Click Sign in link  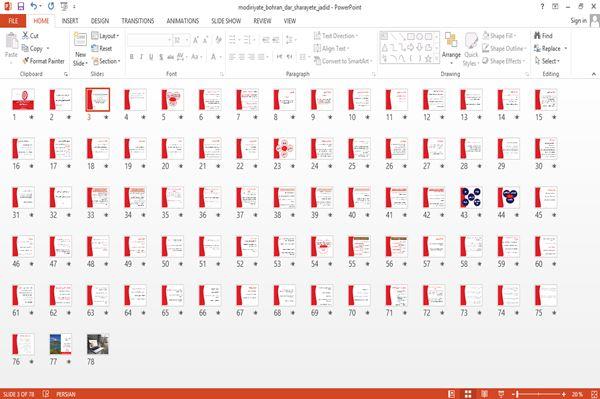coord(578,21)
